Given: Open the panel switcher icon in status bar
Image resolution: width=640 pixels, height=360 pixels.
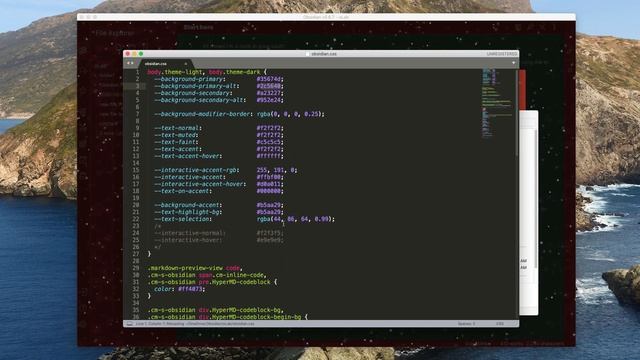Looking at the screenshot, I should (x=129, y=324).
